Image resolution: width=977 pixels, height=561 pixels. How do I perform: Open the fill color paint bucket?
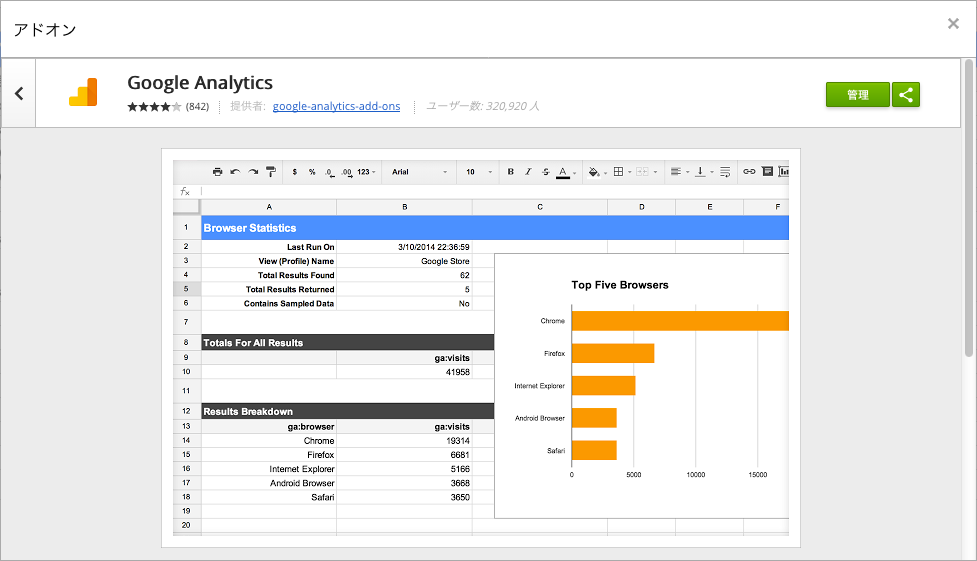(x=594, y=171)
